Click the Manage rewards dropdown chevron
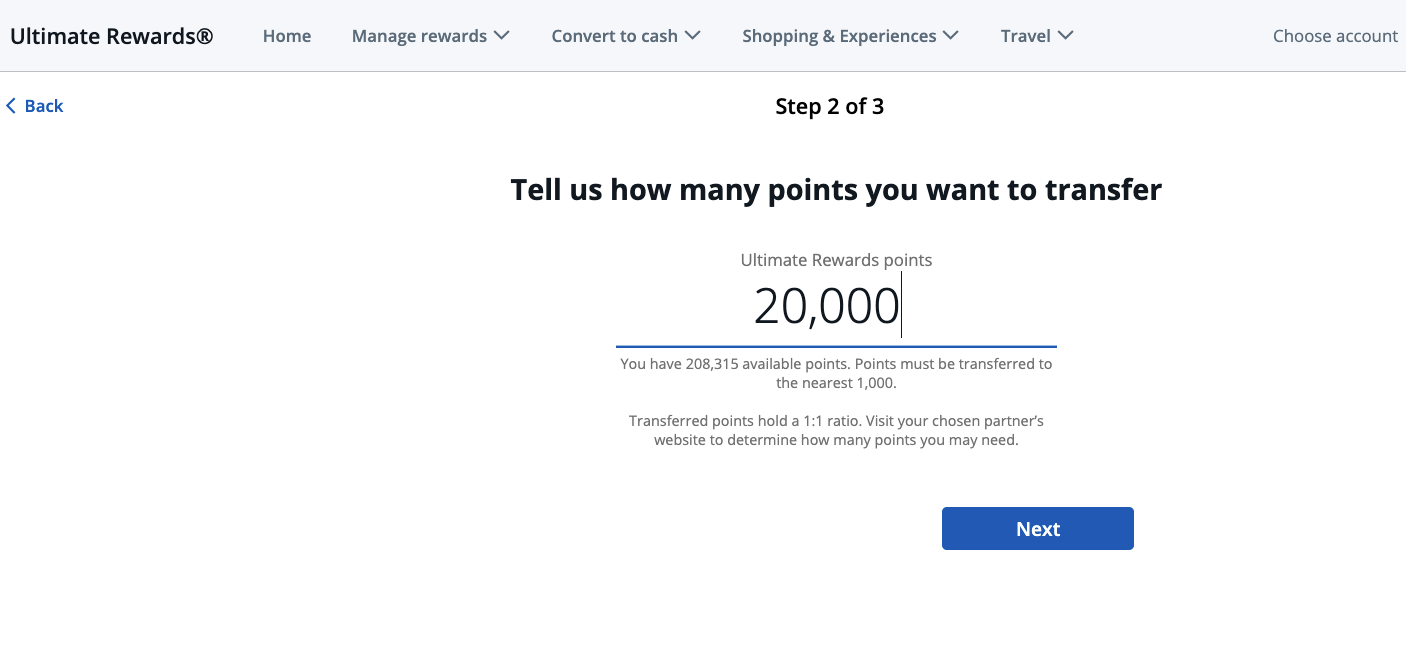This screenshot has height=651, width=1406. coord(502,35)
